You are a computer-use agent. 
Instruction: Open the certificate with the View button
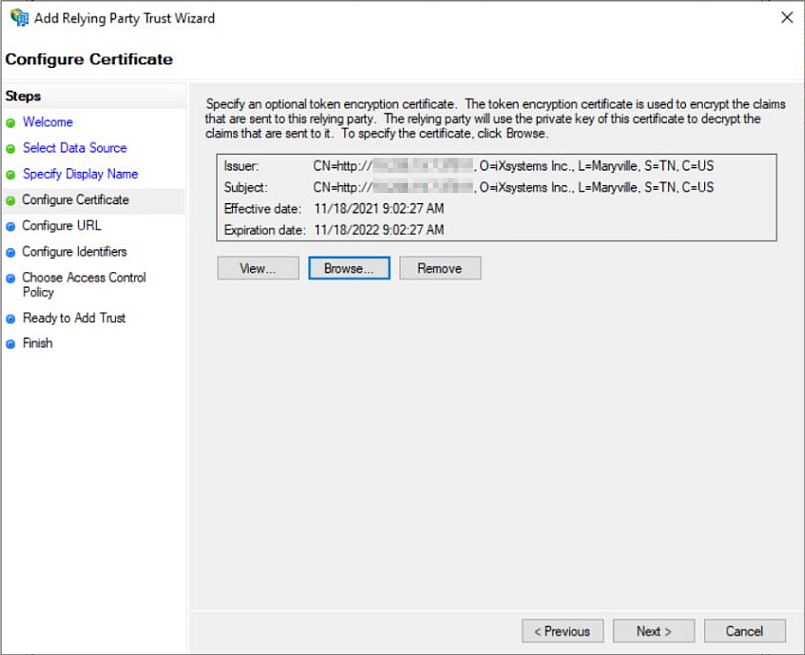(257, 268)
